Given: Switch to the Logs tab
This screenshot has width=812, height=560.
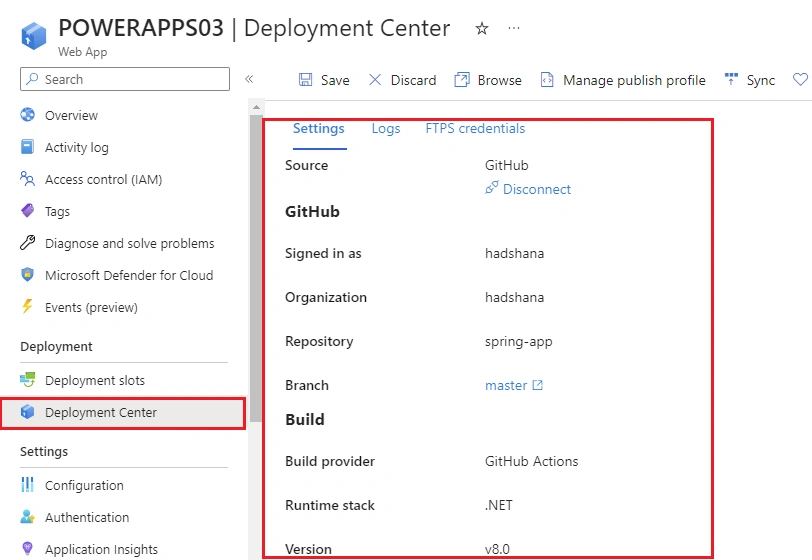Looking at the screenshot, I should click(x=386, y=128).
